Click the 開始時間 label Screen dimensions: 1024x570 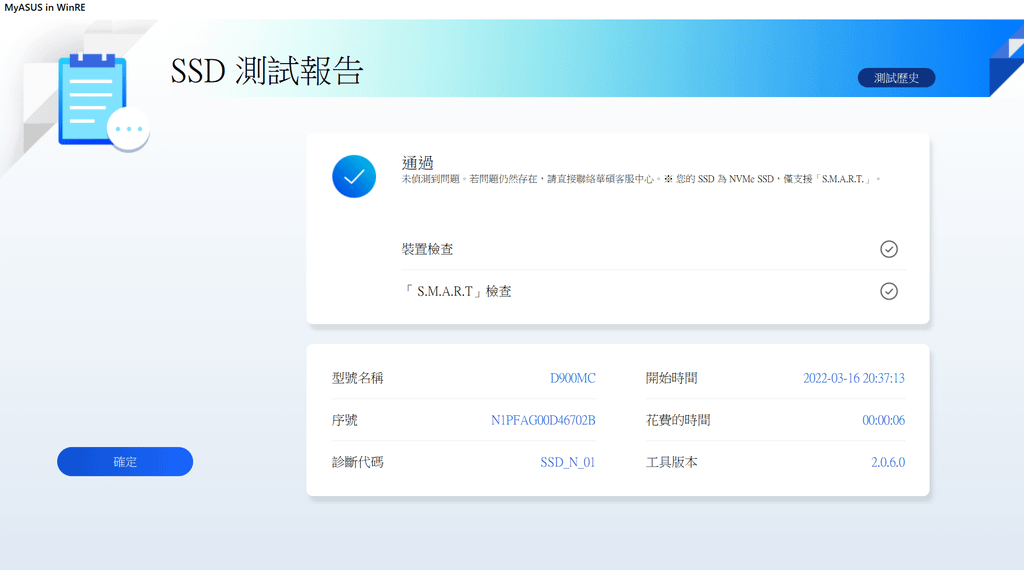pyautogui.click(x=671, y=378)
